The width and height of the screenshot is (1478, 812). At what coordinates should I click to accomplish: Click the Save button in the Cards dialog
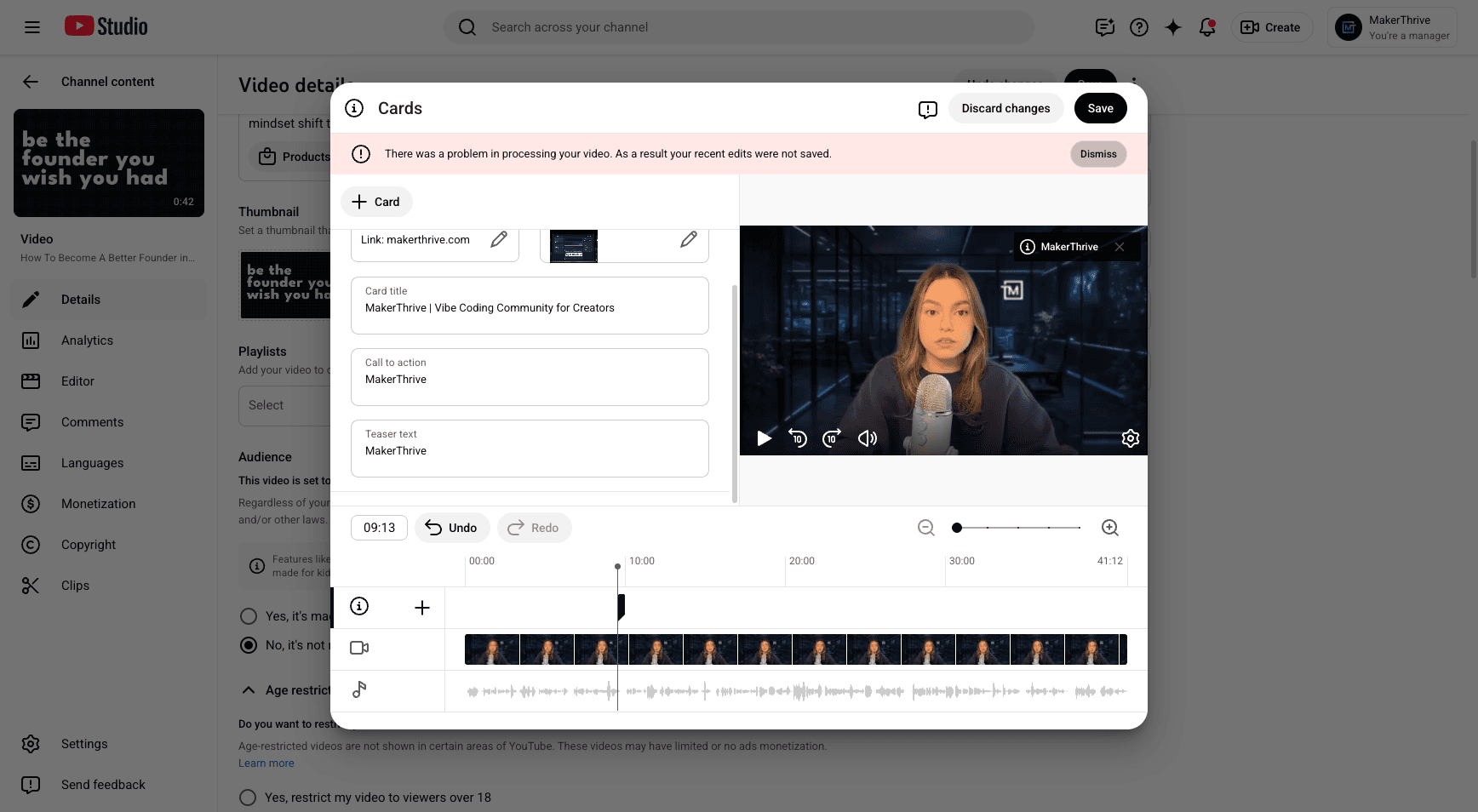1100,108
